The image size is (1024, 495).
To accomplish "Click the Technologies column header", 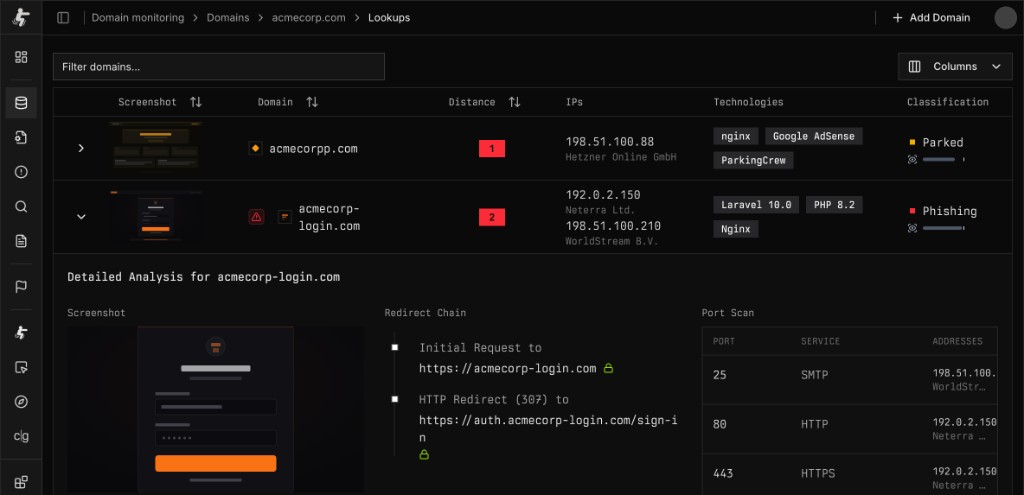I will click(x=748, y=102).
